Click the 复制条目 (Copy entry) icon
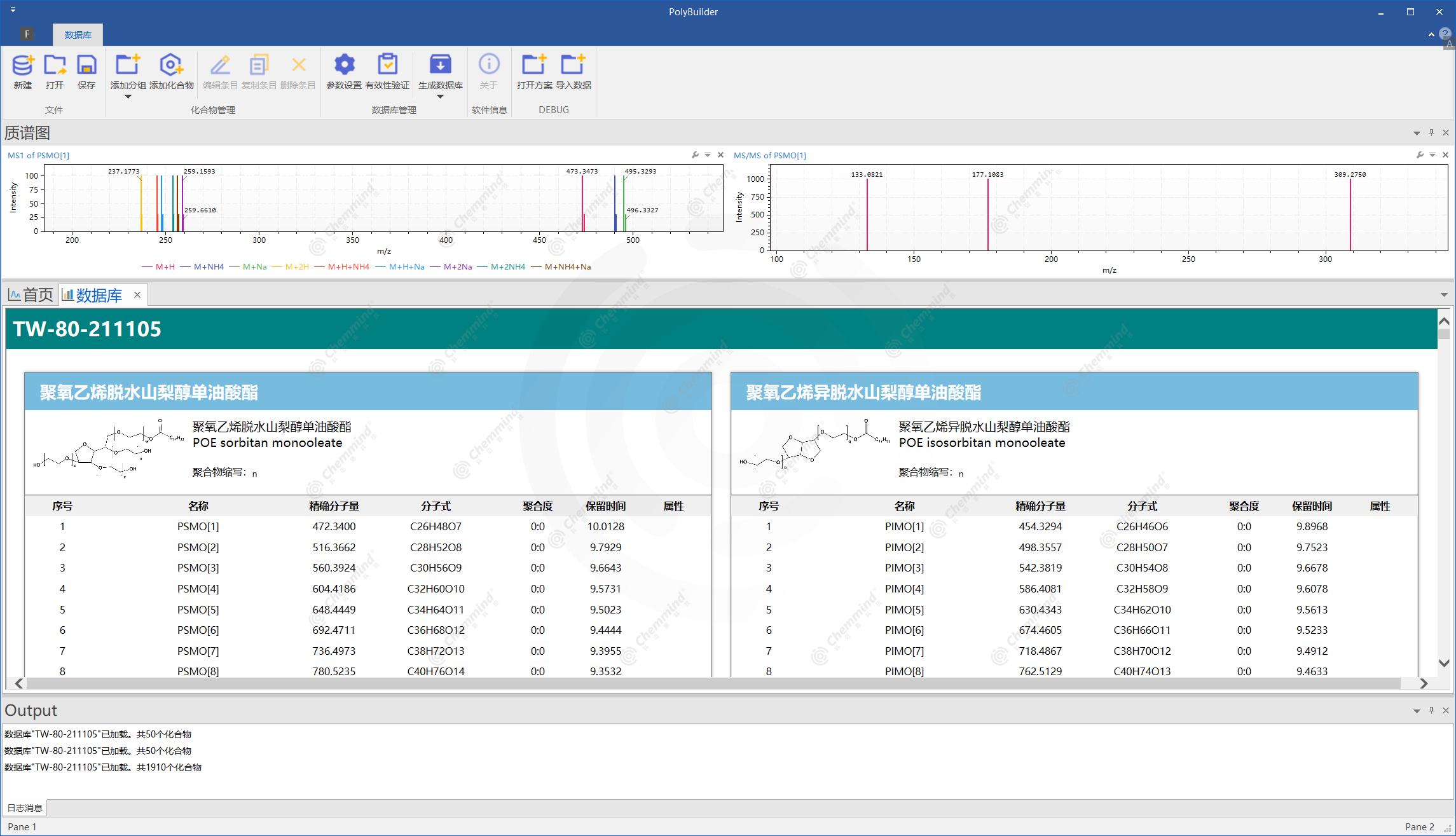The height and width of the screenshot is (836, 1456). tap(259, 65)
